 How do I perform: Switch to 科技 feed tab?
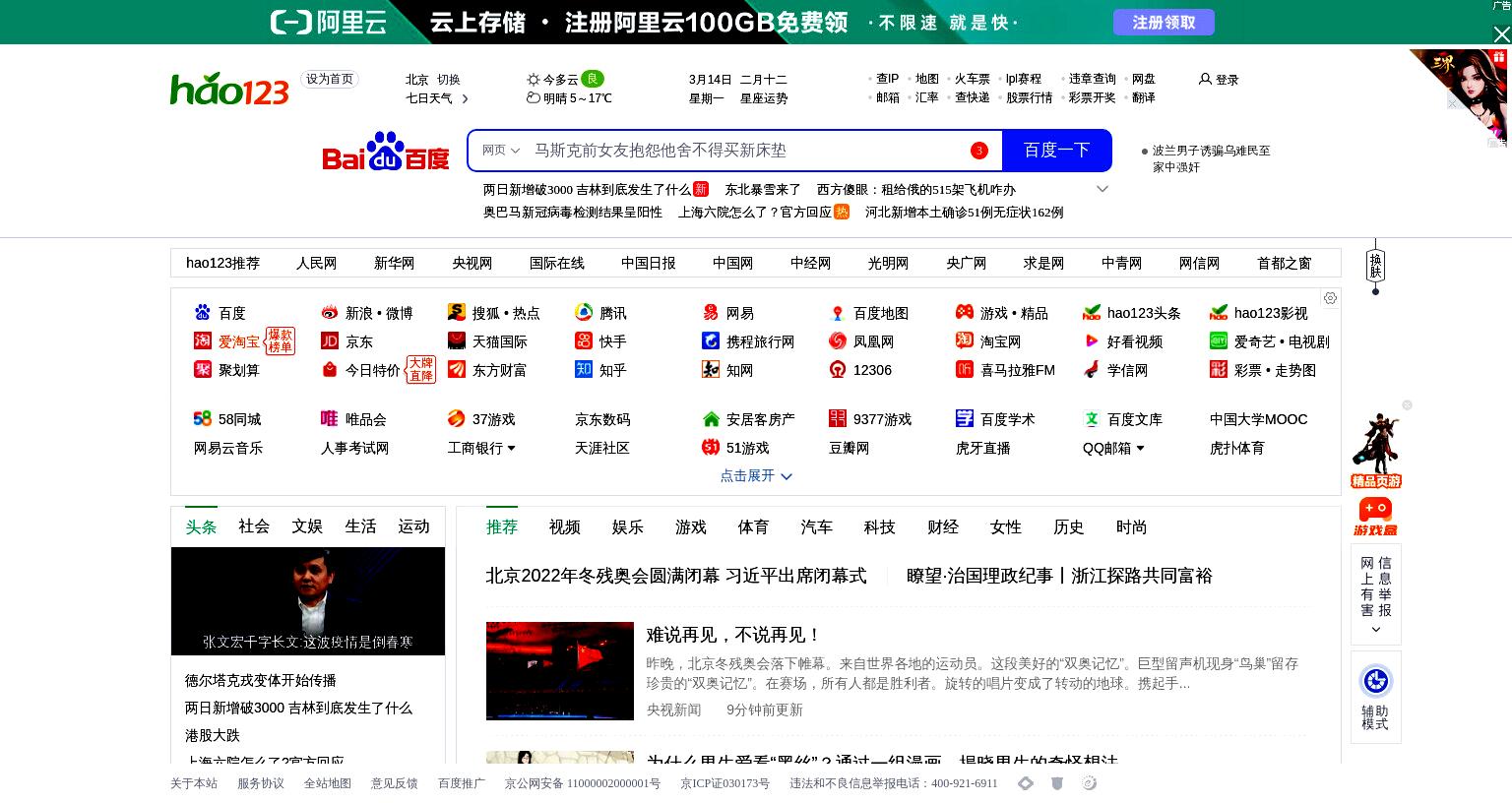879,526
